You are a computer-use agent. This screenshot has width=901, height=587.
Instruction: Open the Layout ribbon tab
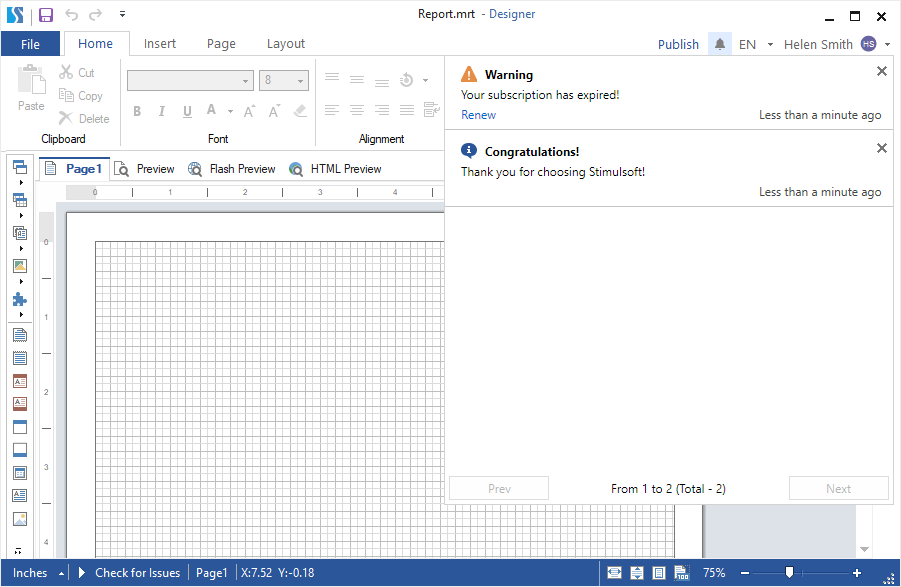pos(286,44)
